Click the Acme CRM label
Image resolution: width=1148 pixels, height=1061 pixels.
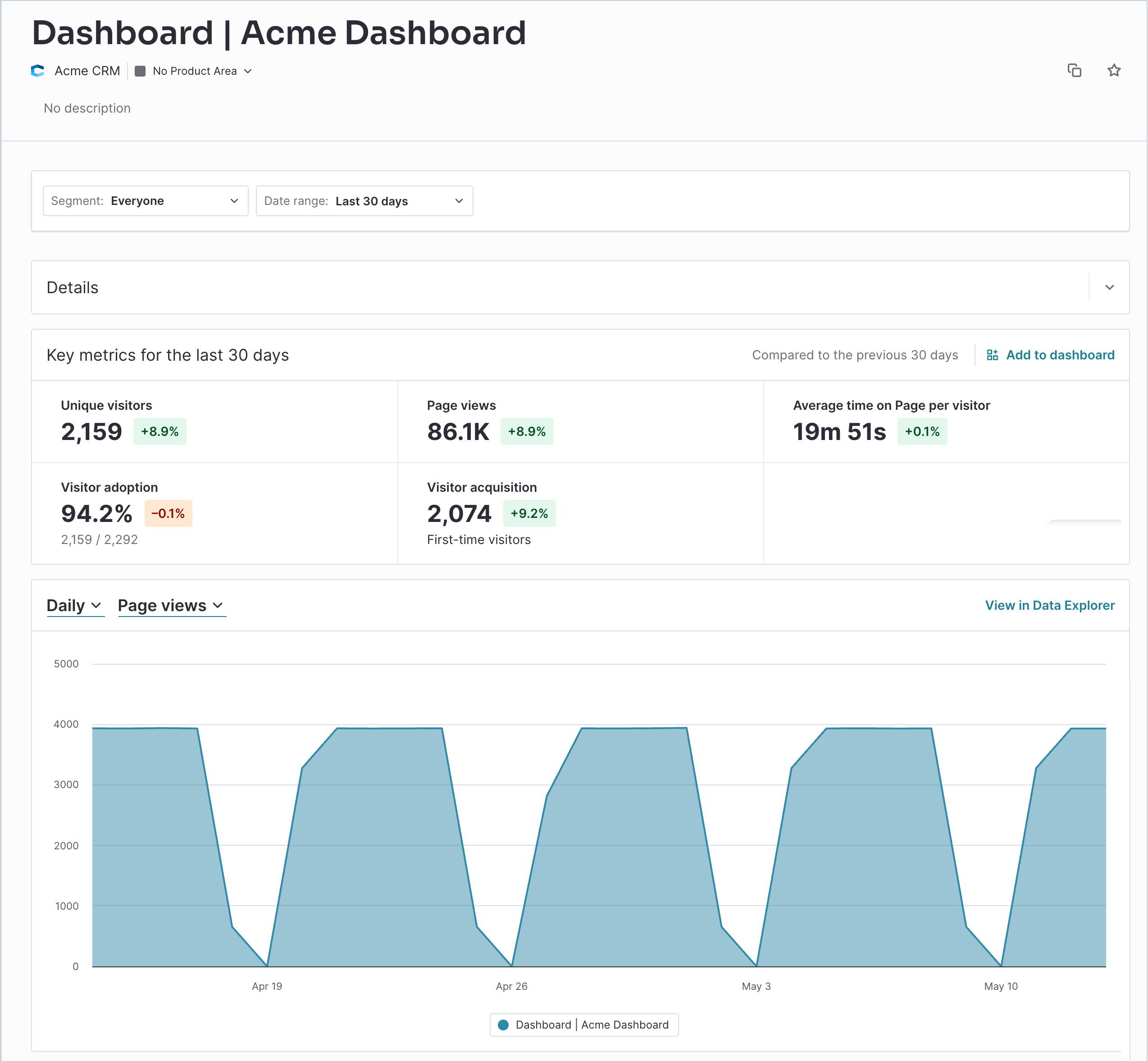pos(87,71)
